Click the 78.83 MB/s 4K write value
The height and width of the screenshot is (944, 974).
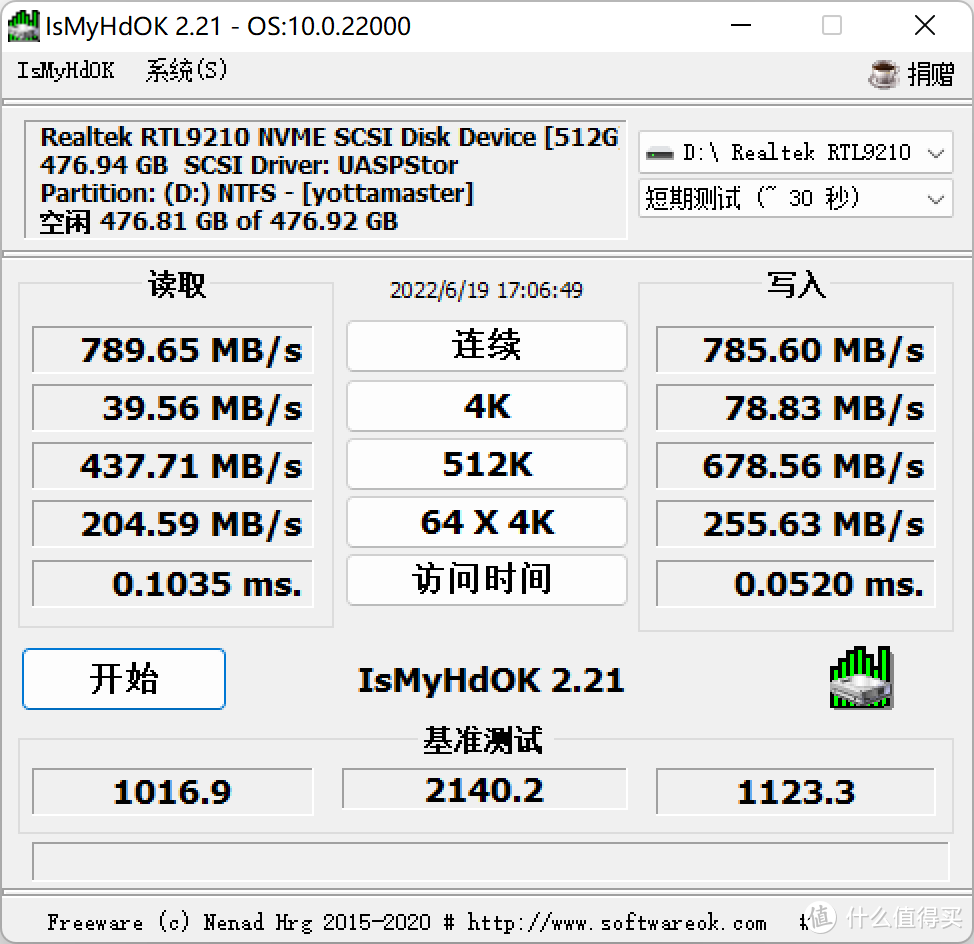tap(796, 408)
